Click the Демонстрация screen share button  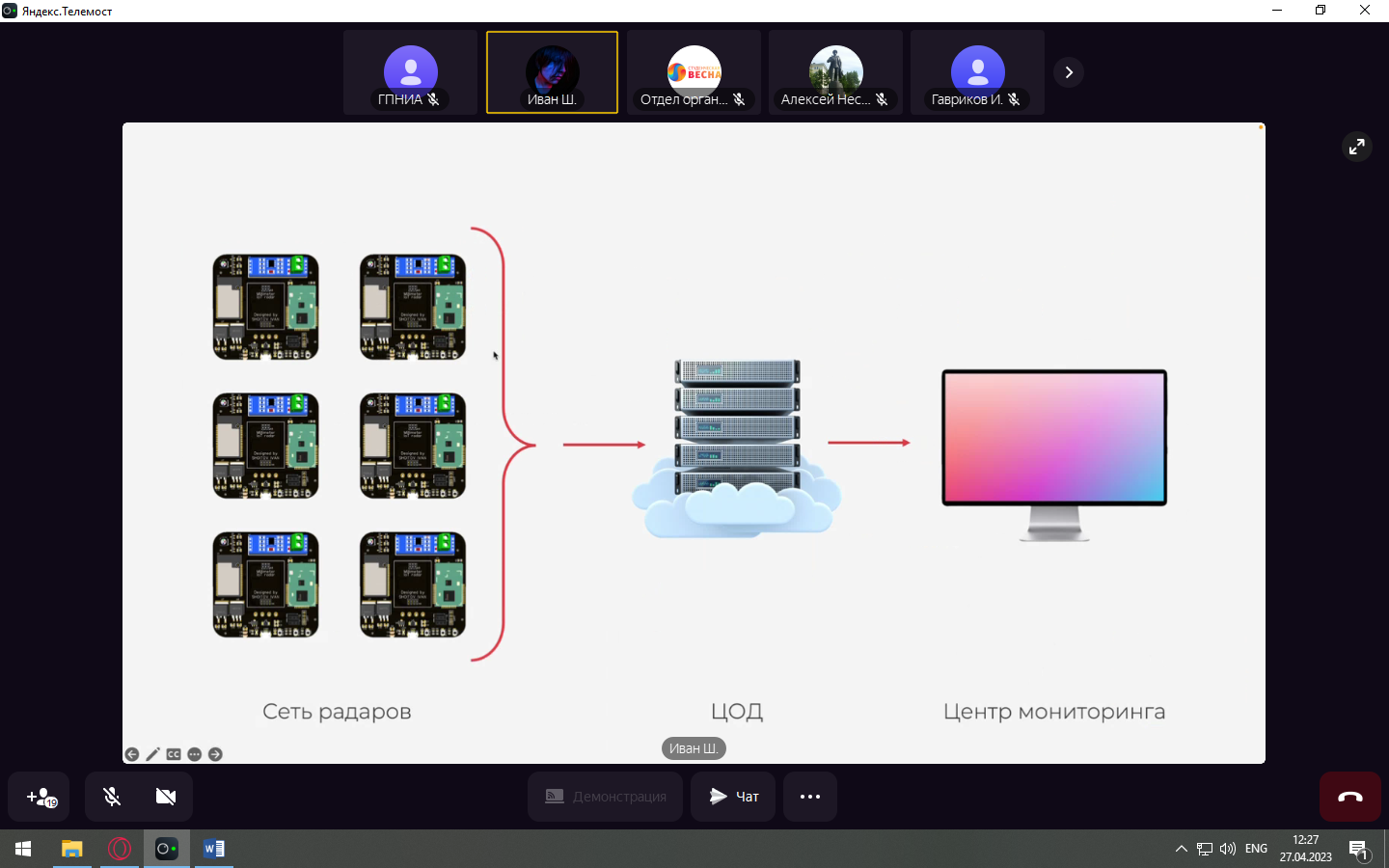click(605, 797)
